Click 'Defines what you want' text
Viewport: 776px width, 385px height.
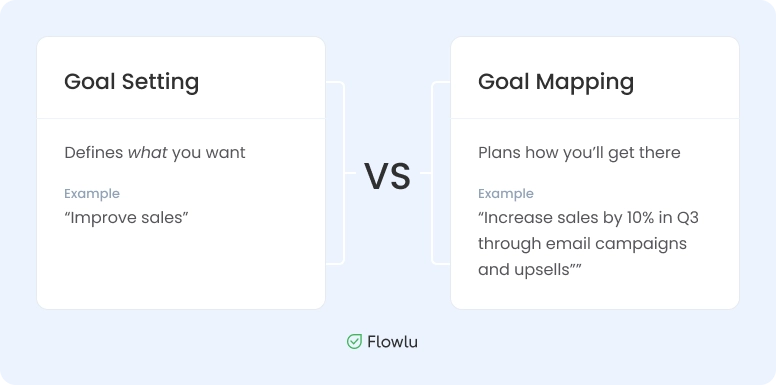[x=155, y=153]
